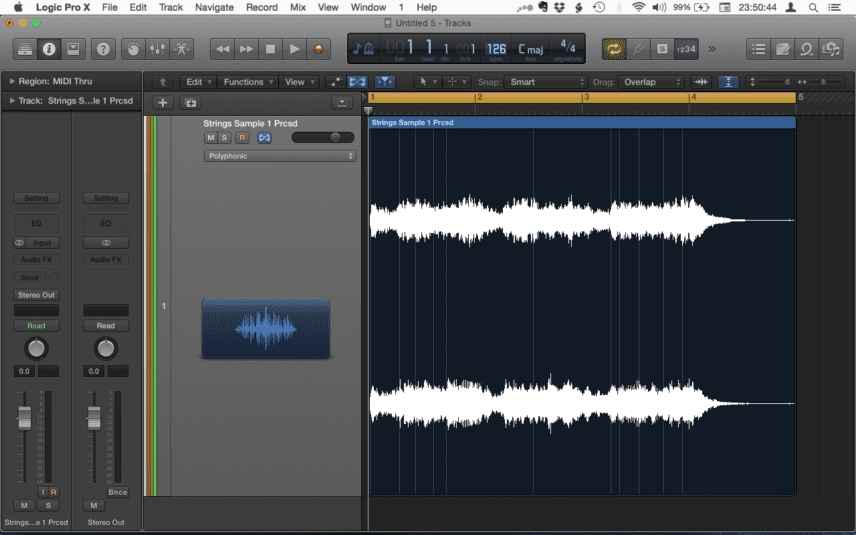The height and width of the screenshot is (535, 856).
Task: Click the 4/4 time signature display
Action: click(x=568, y=46)
